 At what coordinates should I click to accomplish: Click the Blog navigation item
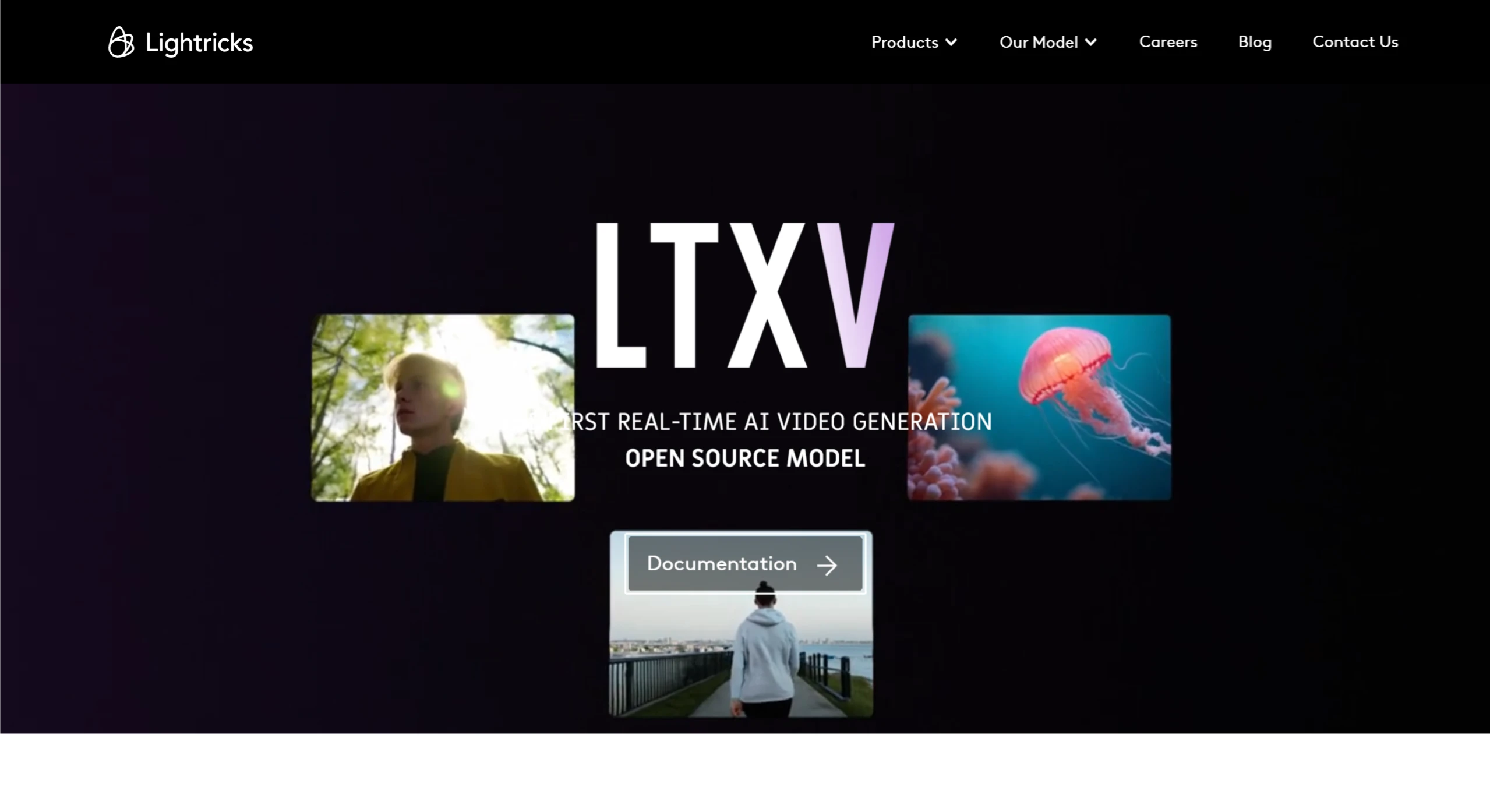[1255, 42]
